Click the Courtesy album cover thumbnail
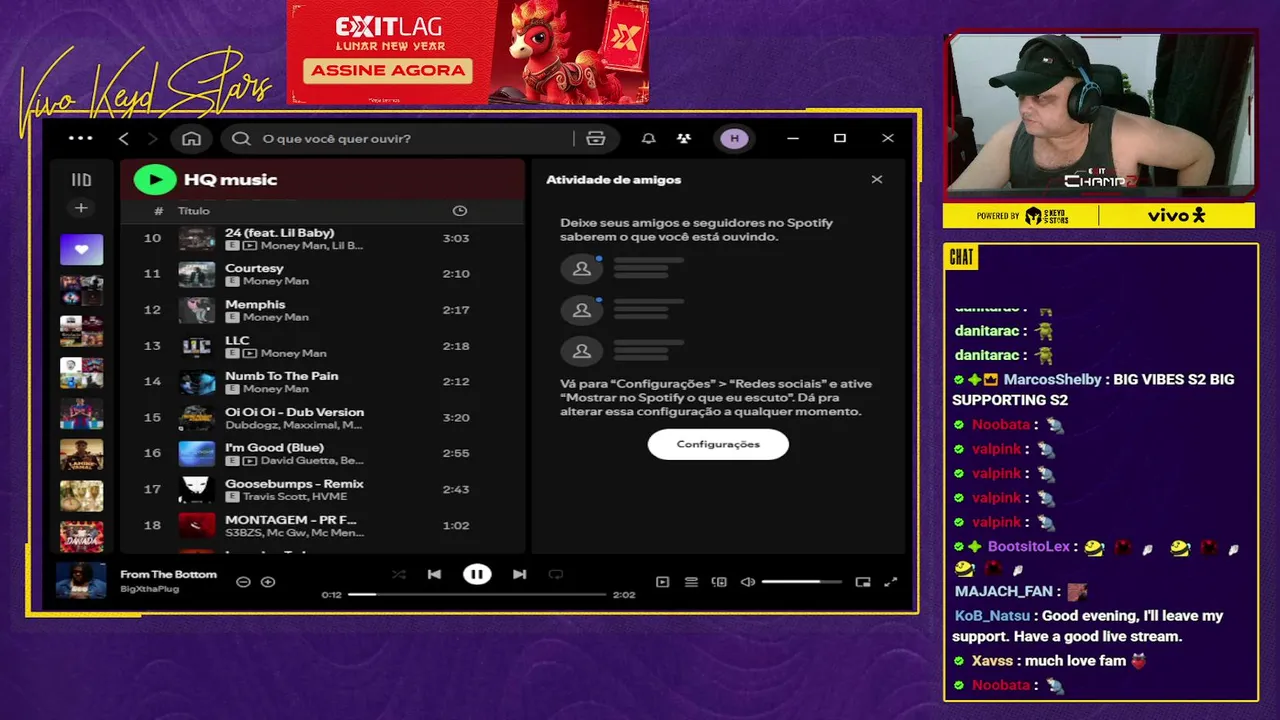This screenshot has width=1280, height=720. point(197,274)
